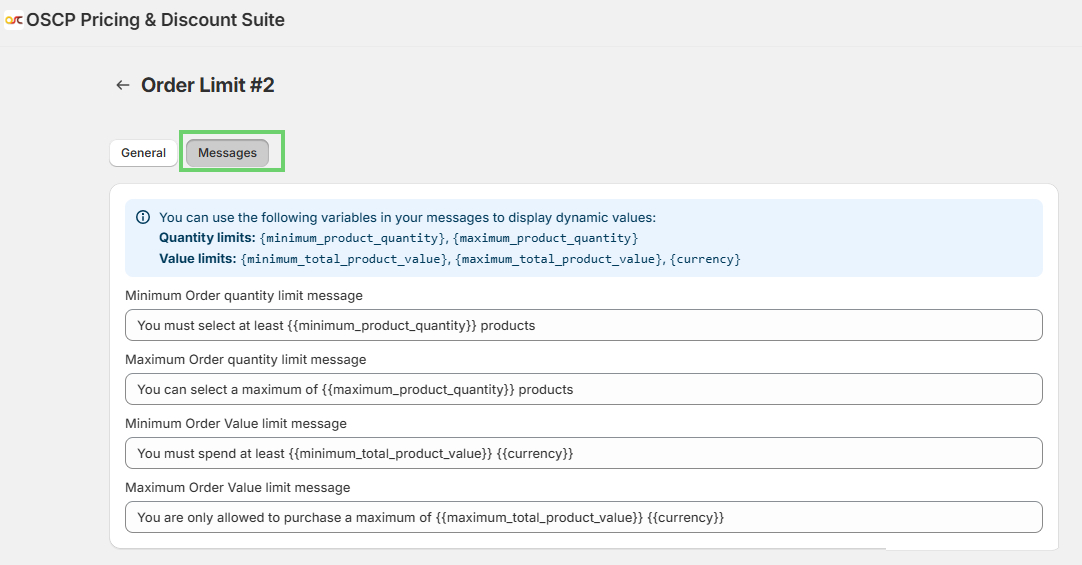Click into Maximum Order Value limit message input
The image size is (1082, 565).
pyautogui.click(x=583, y=517)
